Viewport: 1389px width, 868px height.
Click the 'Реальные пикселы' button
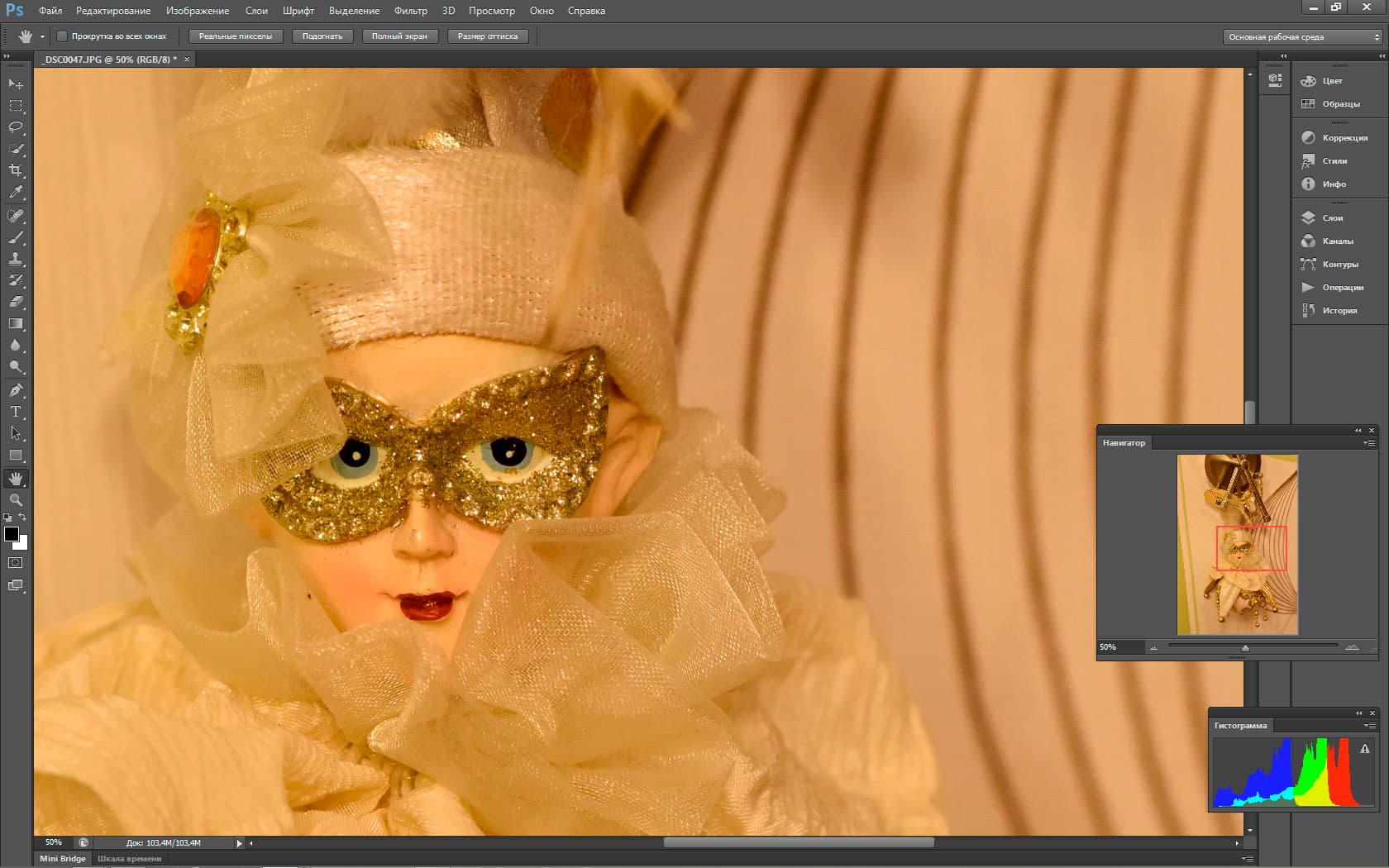pos(236,36)
